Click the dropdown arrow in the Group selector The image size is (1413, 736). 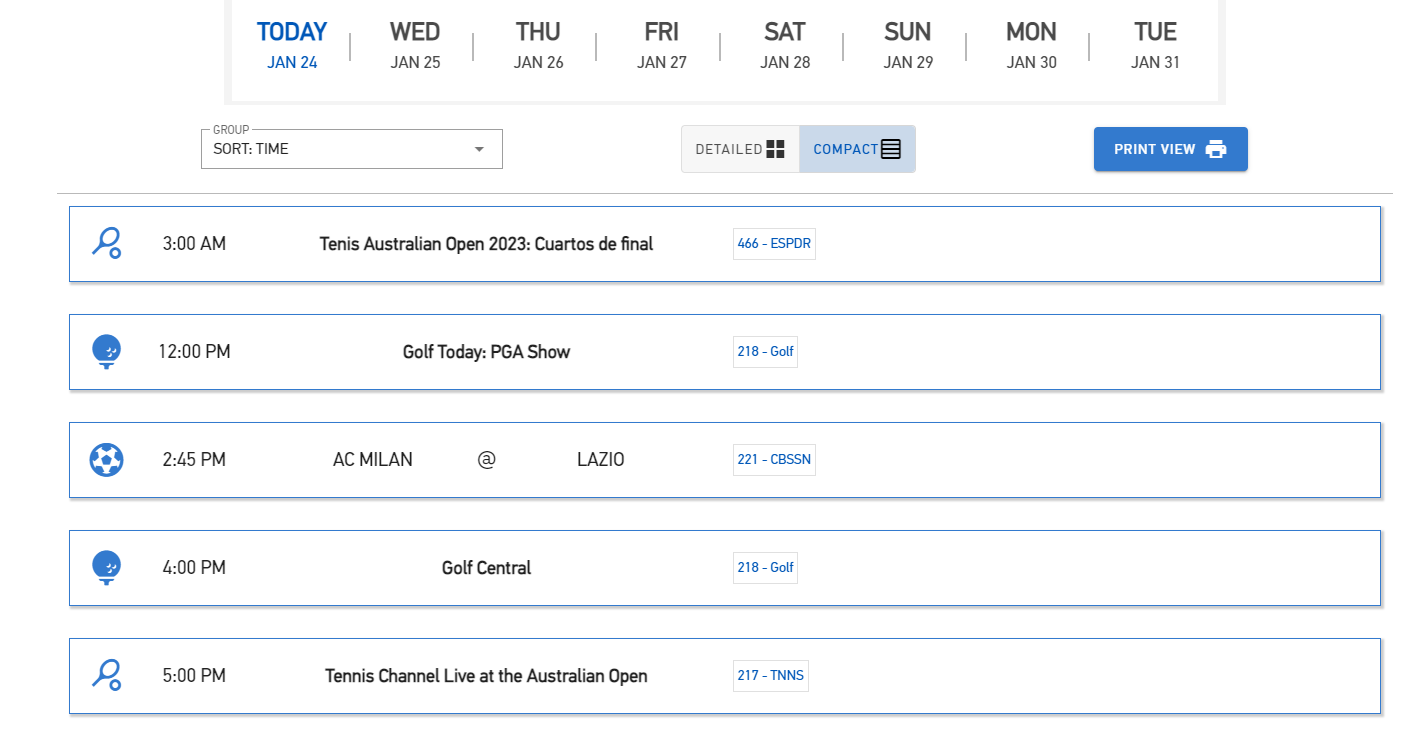(x=479, y=149)
